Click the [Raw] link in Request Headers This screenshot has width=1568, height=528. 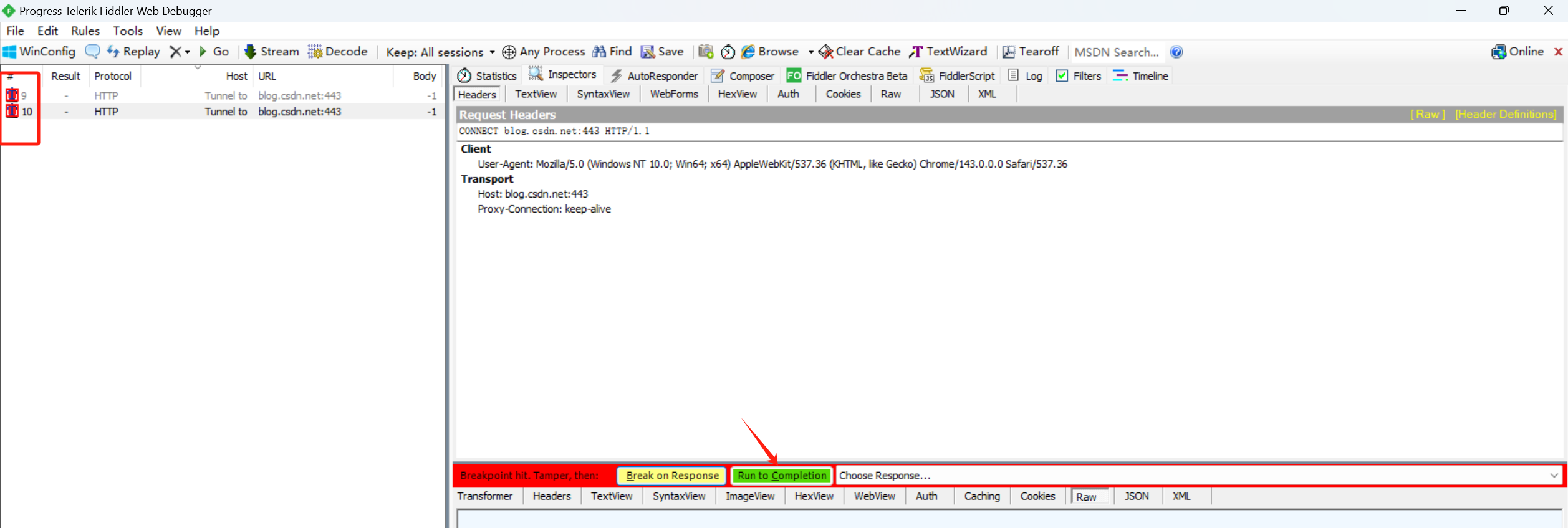point(1428,115)
